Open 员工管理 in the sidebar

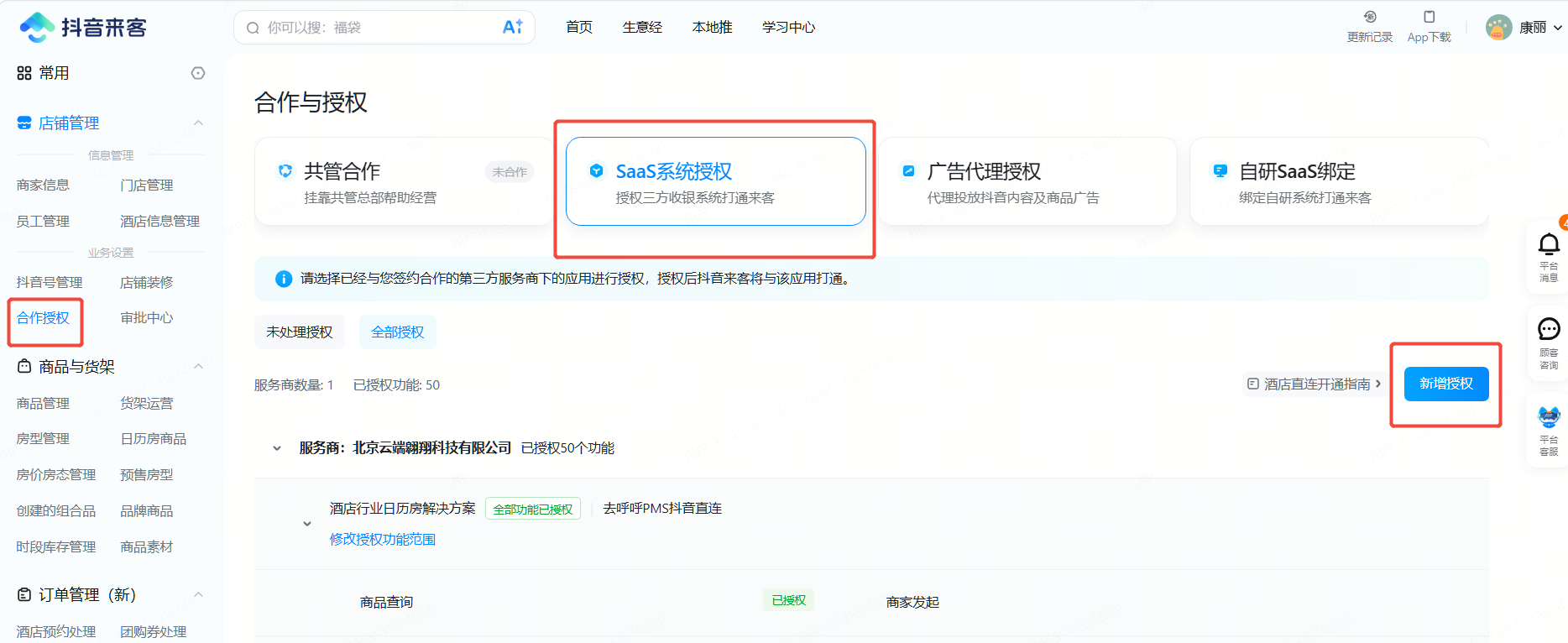pyautogui.click(x=43, y=221)
